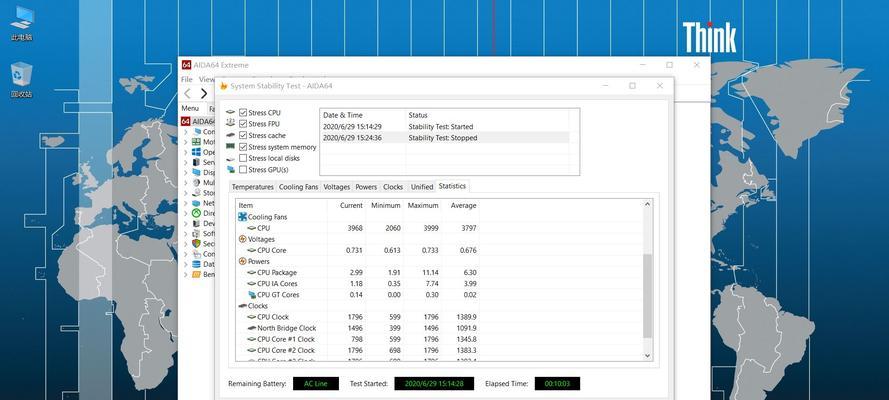Viewport: 889px width, 400px height.
Task: Click the flame icon in the Stability Test title
Action: [x=224, y=86]
